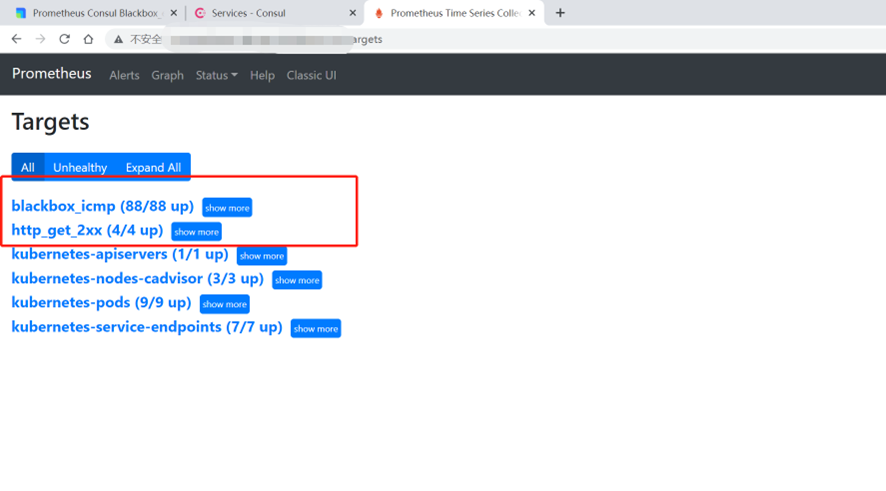886x491 pixels.
Task: Expand blackbox_icmp with show more
Action: (x=227, y=208)
